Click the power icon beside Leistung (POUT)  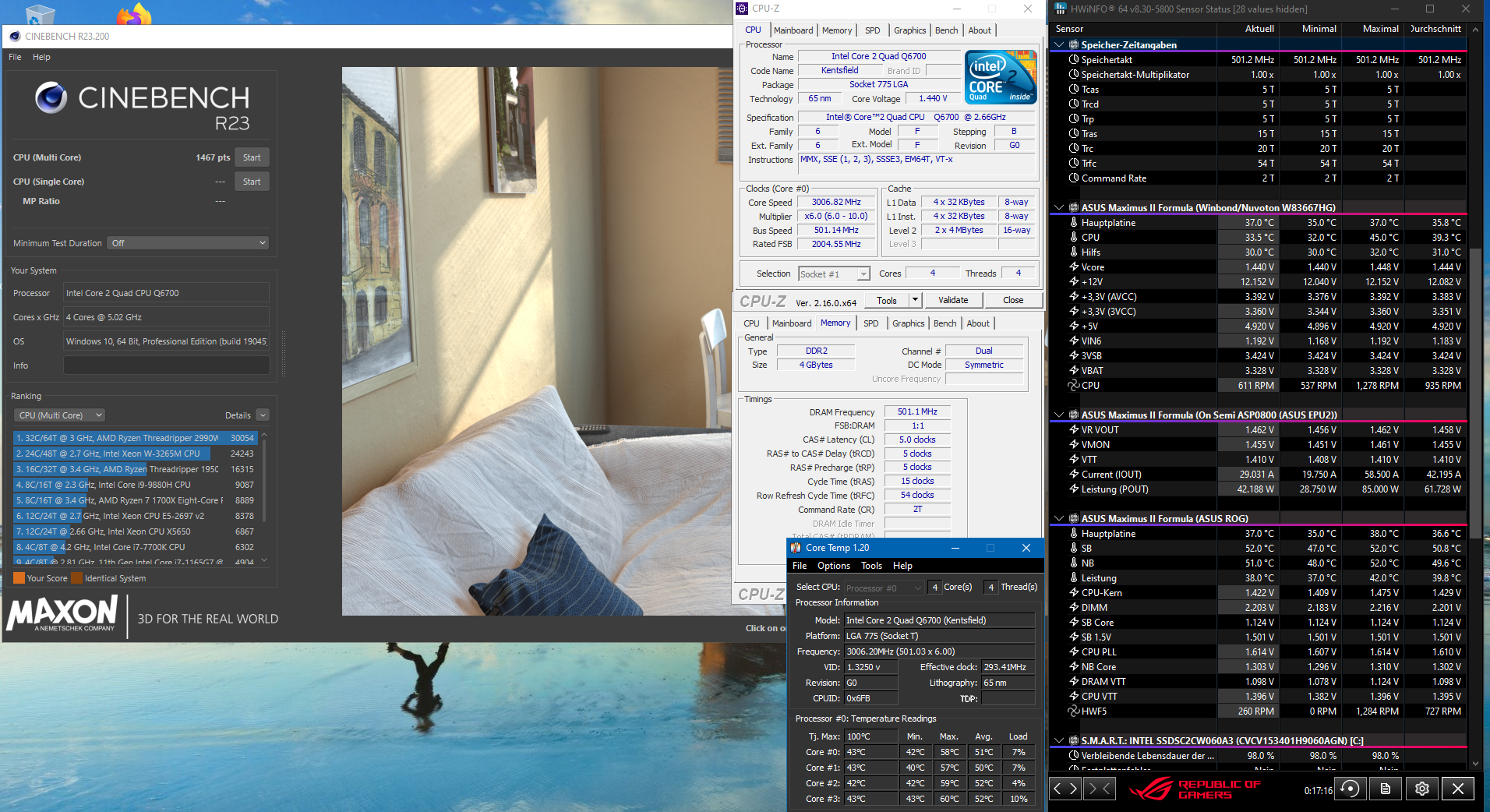point(1074,489)
